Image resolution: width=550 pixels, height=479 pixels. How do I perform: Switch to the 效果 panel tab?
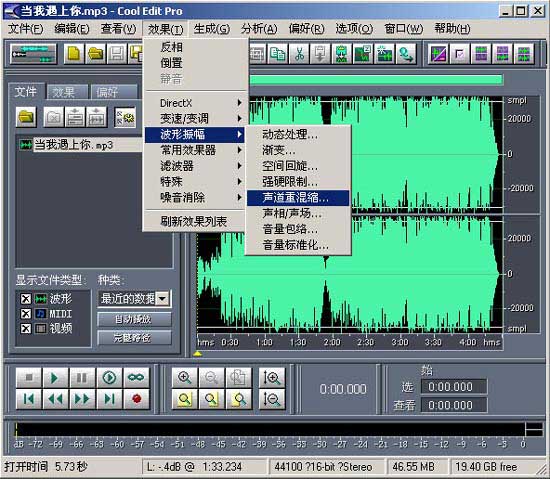click(x=67, y=92)
